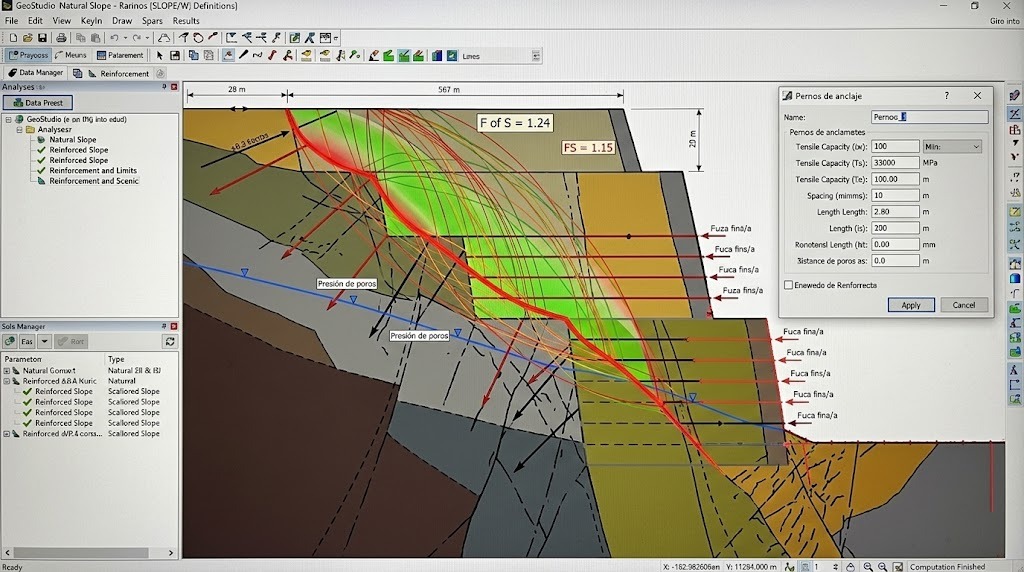This screenshot has height=572, width=1024.
Task: Click the top icon in right sidebar
Action: tap(1015, 95)
